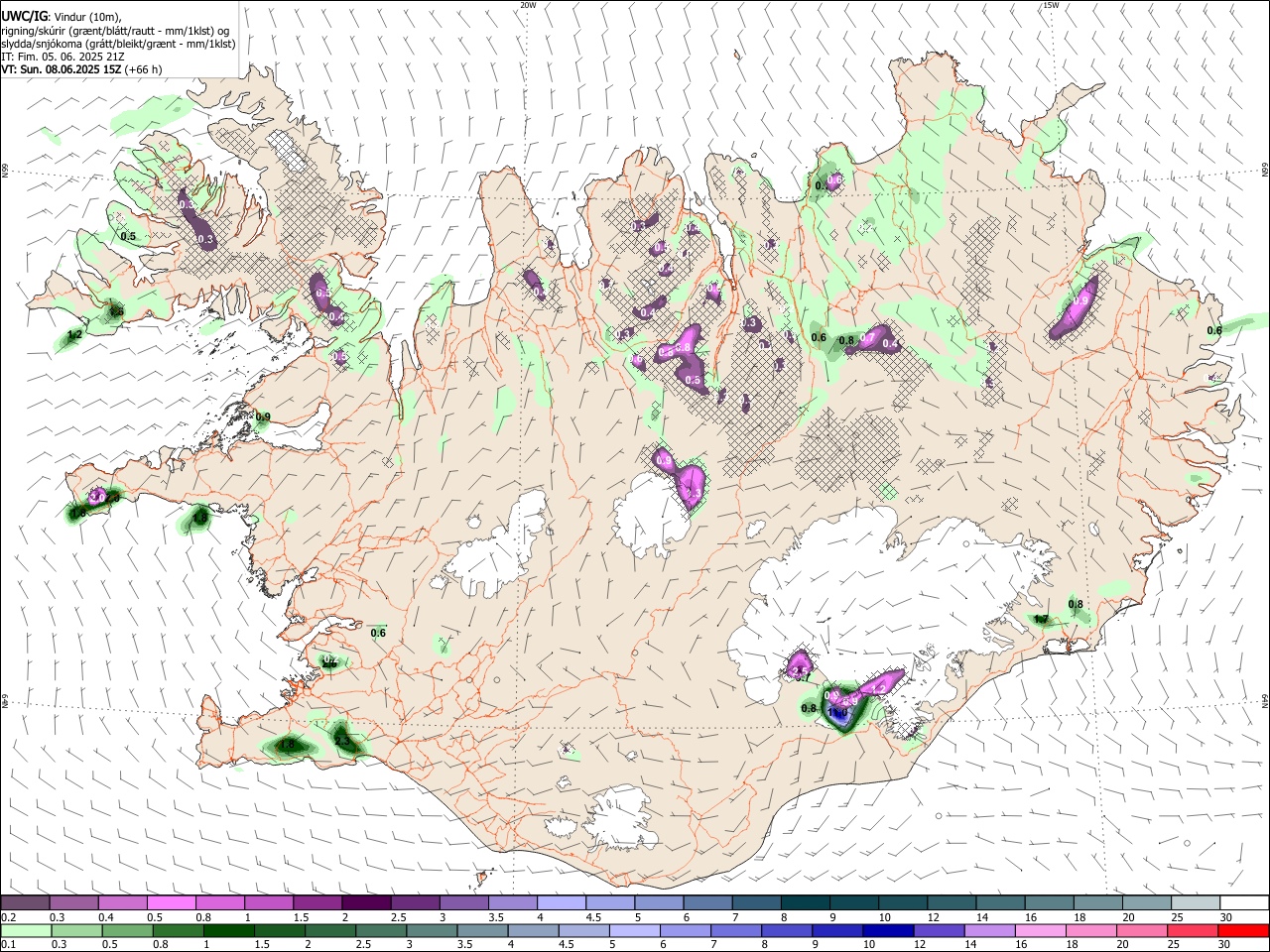This screenshot has height=952, width=1270.
Task: Select the grey-blue swatch between 3.5 and 4 in the lower legend row
Action: point(483,930)
